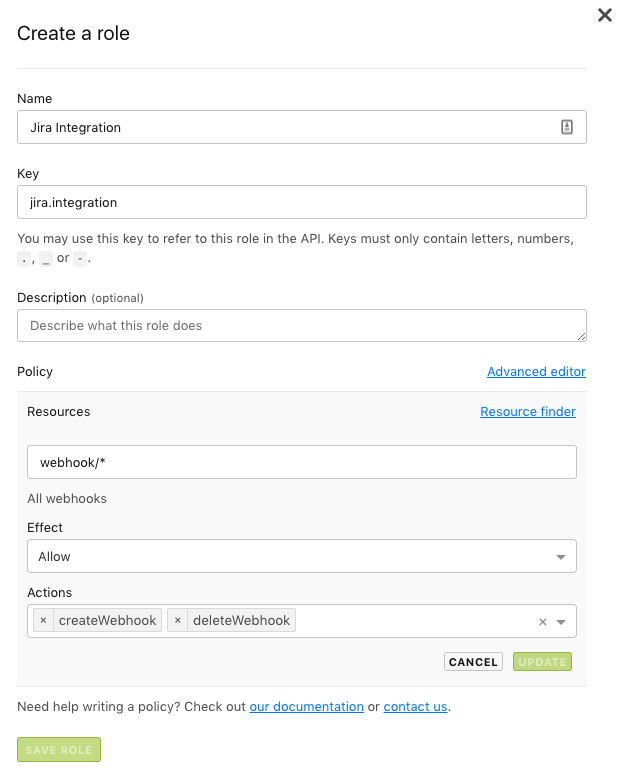
Task: Remove the createWebhook action tag
Action: pos(43,621)
